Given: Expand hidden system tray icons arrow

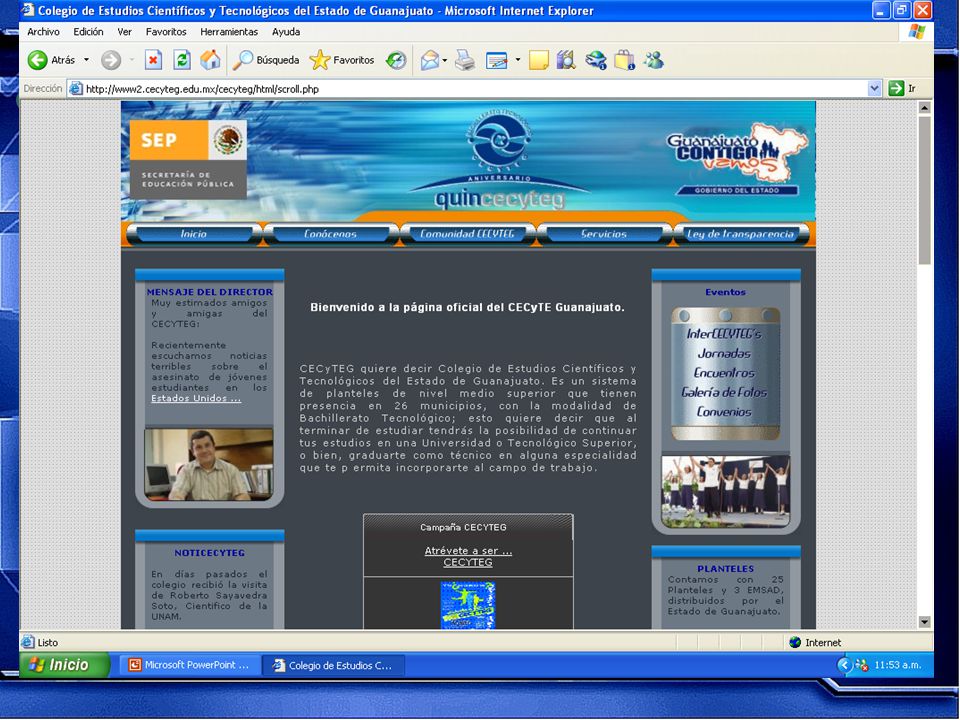Looking at the screenshot, I should 845,665.
